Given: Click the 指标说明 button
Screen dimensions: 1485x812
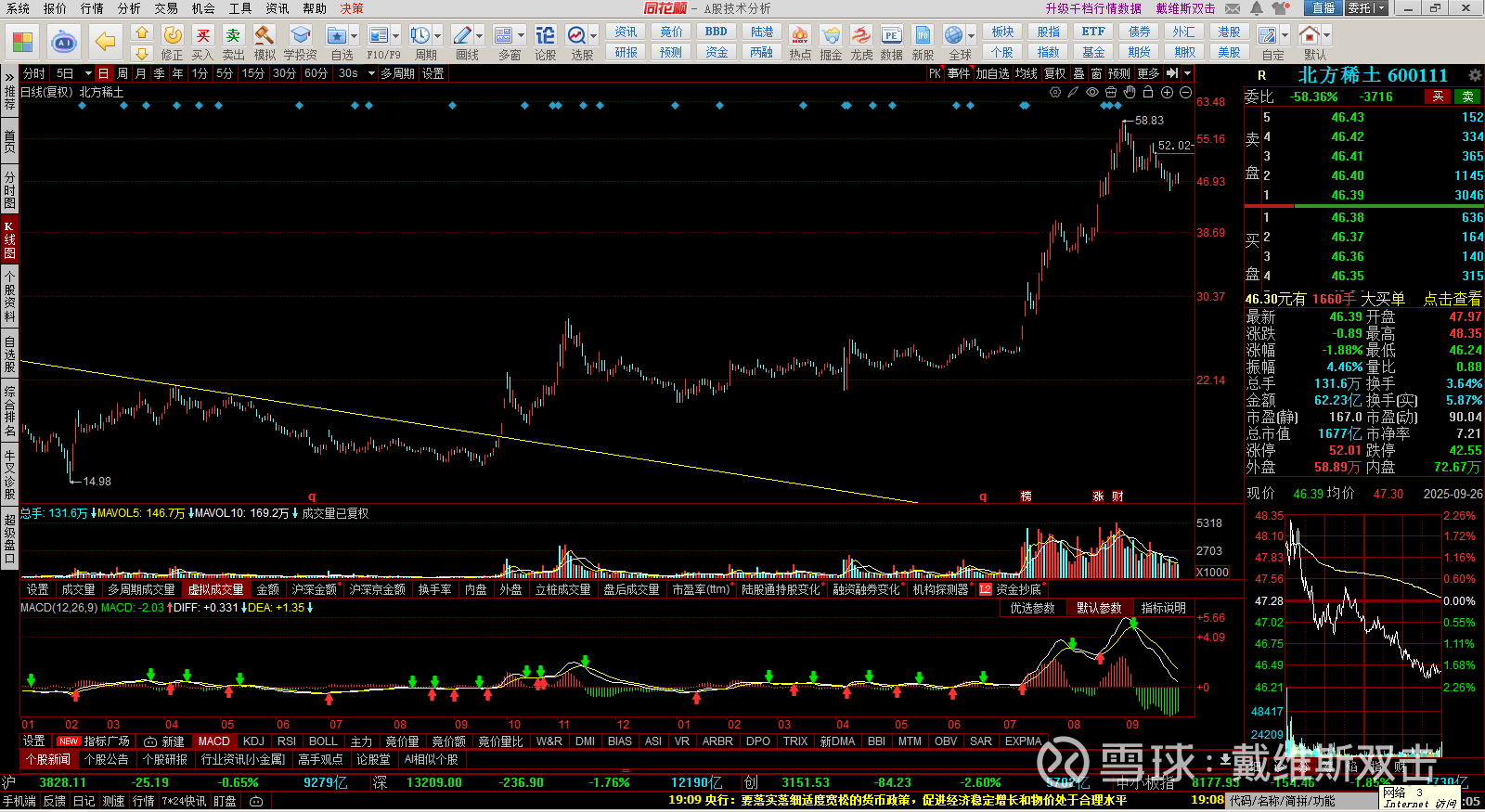Looking at the screenshot, I should tap(1164, 608).
